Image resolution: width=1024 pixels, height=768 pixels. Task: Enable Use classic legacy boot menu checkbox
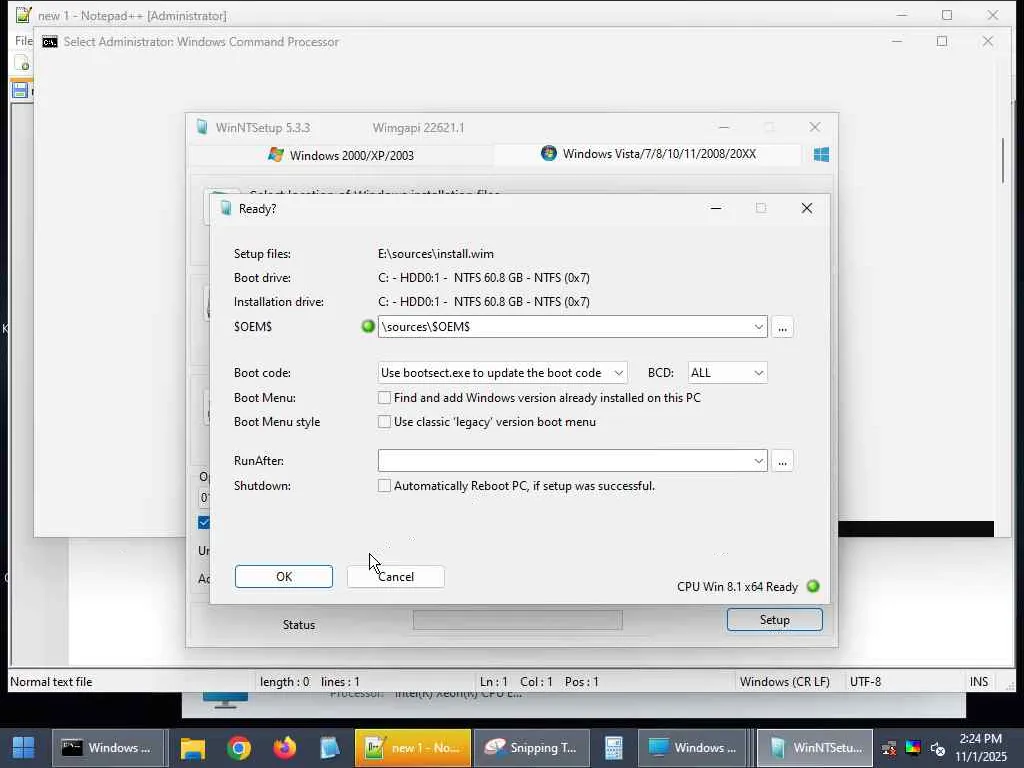point(385,422)
